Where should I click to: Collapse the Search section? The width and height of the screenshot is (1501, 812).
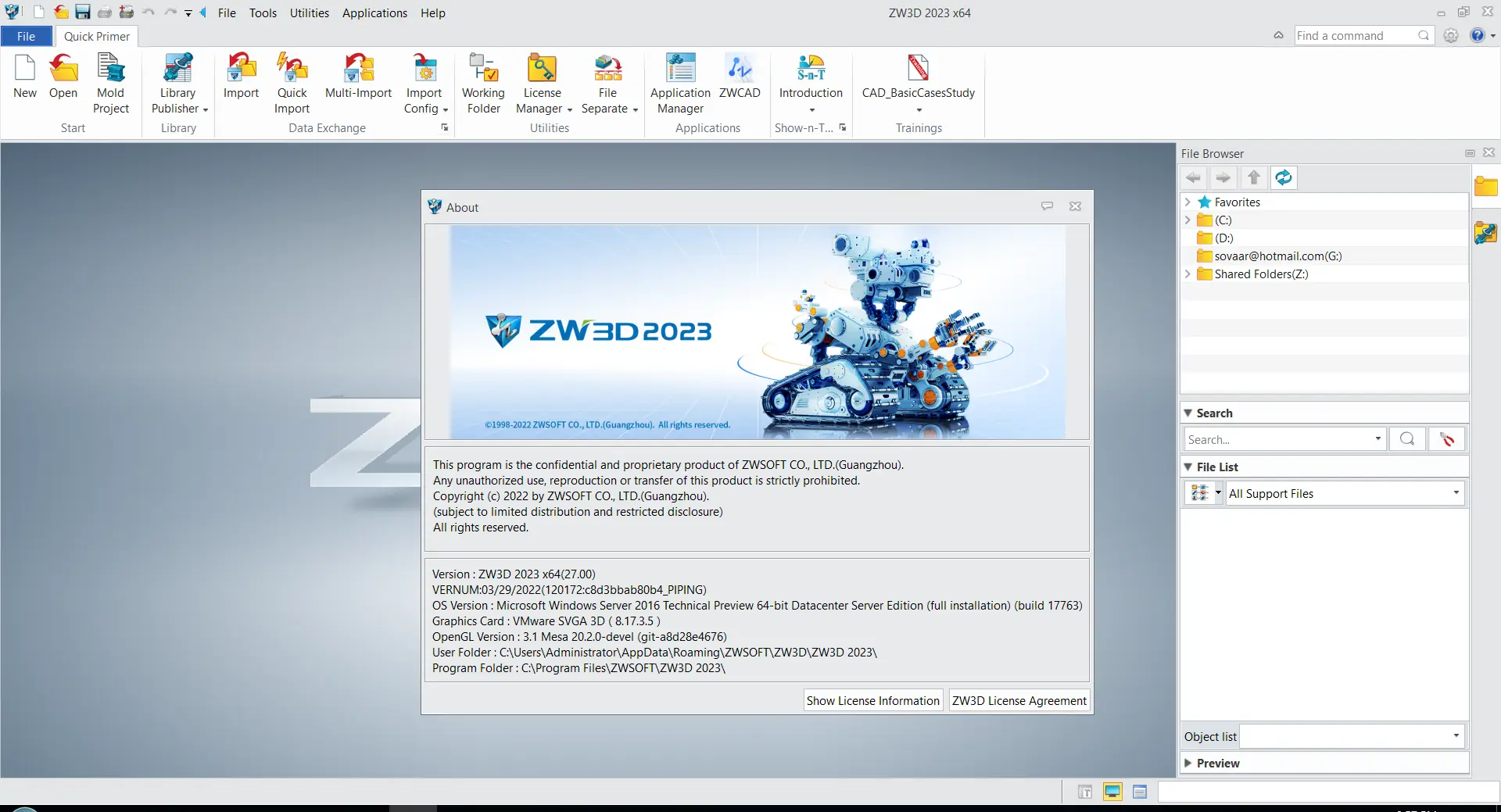1188,413
